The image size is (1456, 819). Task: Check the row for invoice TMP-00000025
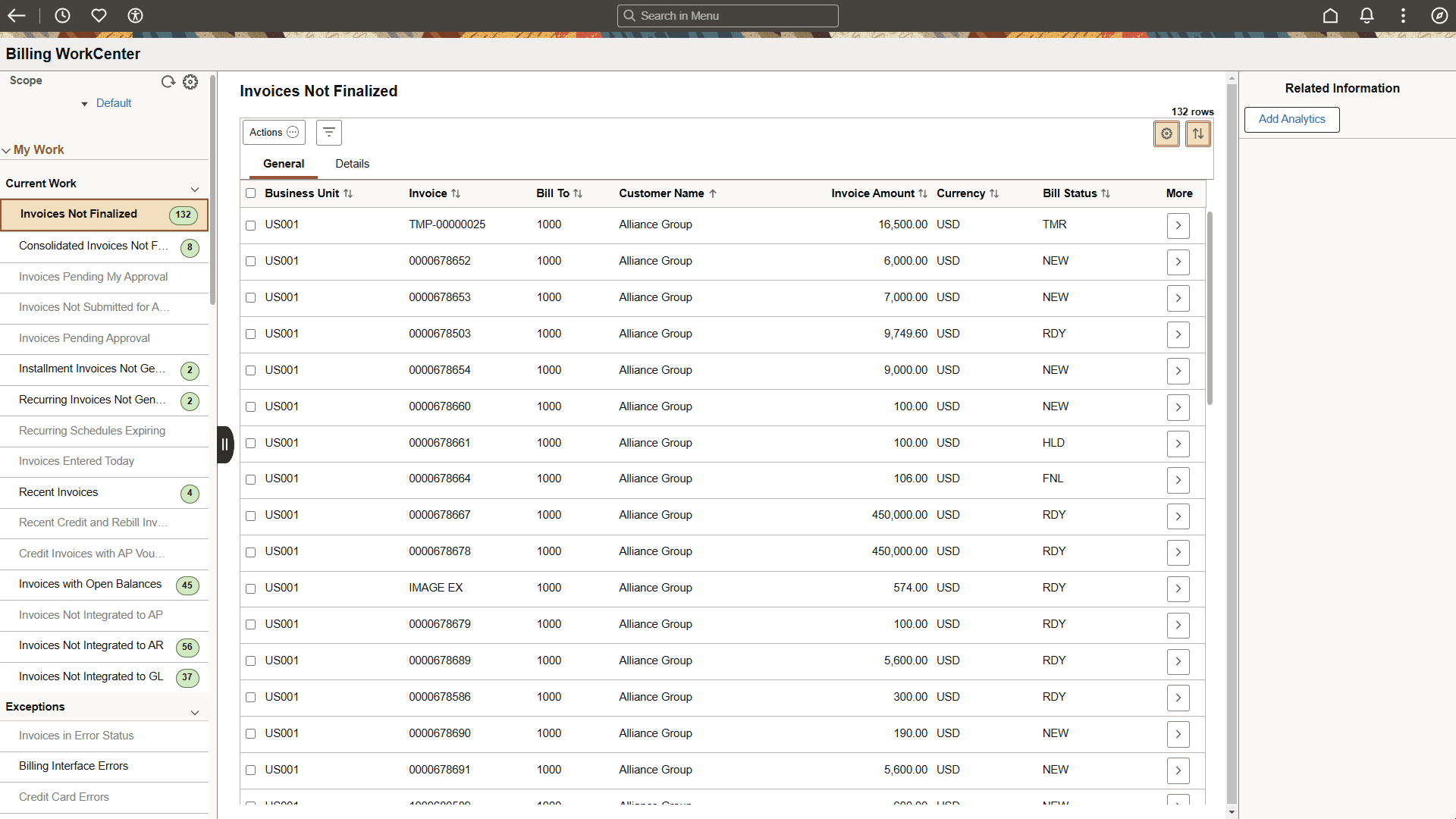[250, 225]
